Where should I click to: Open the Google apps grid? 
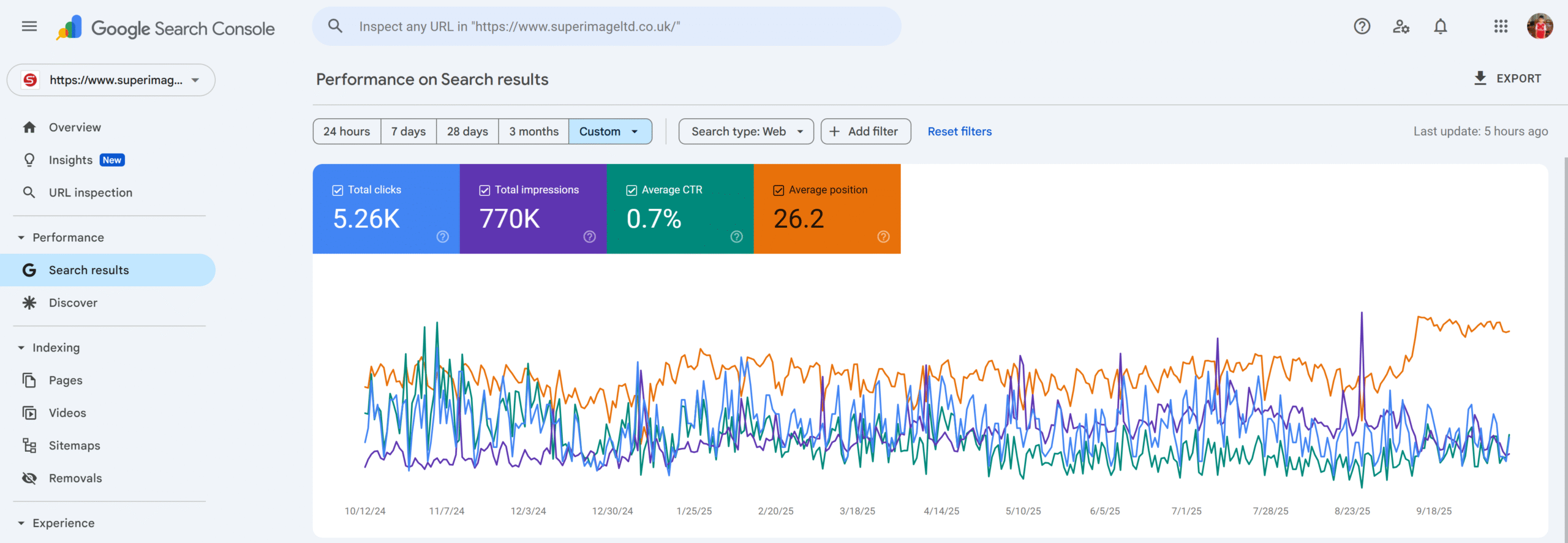coord(1501,26)
